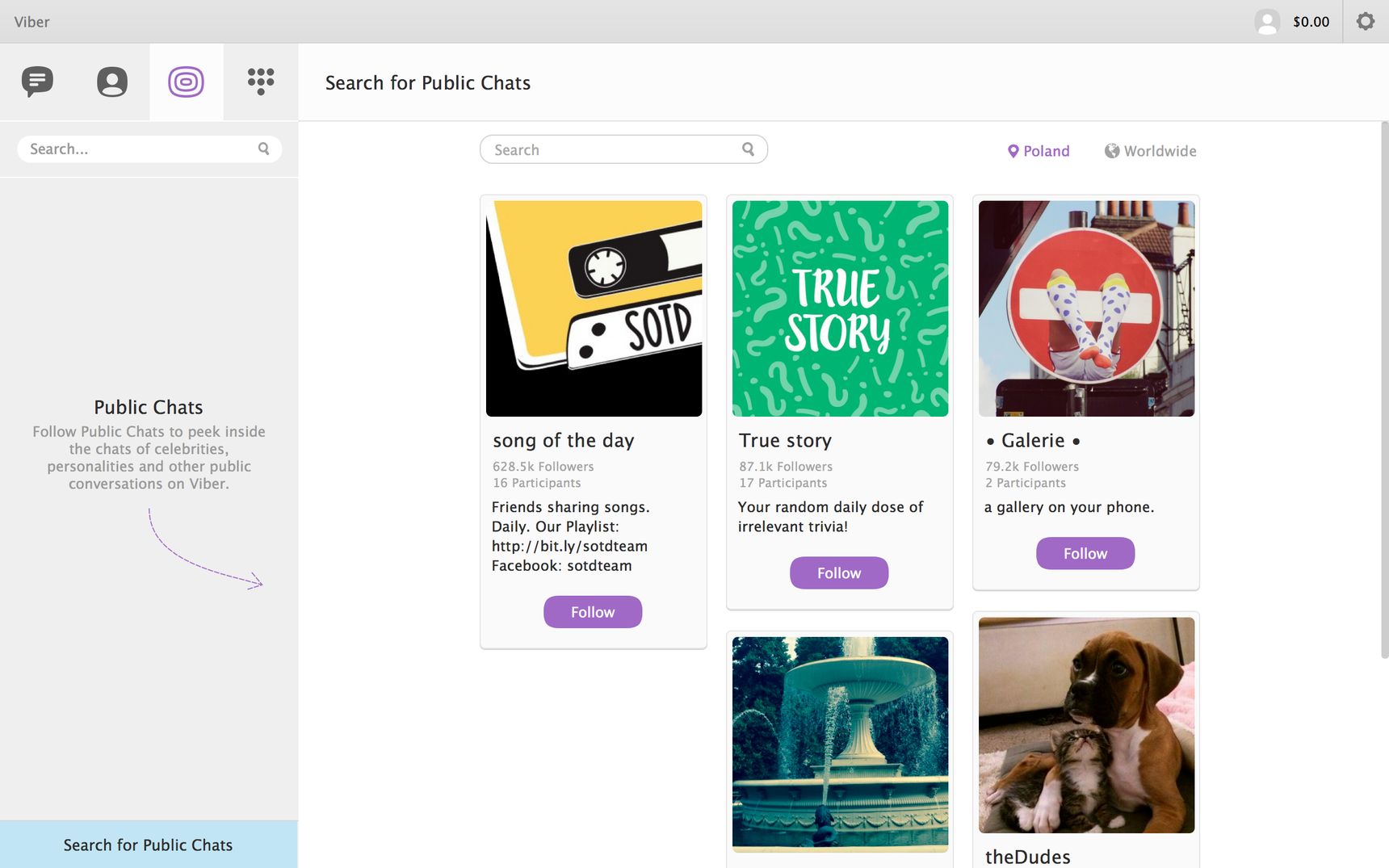The image size is (1389, 868).
Task: Click the public chats search magnifier icon
Action: (748, 149)
